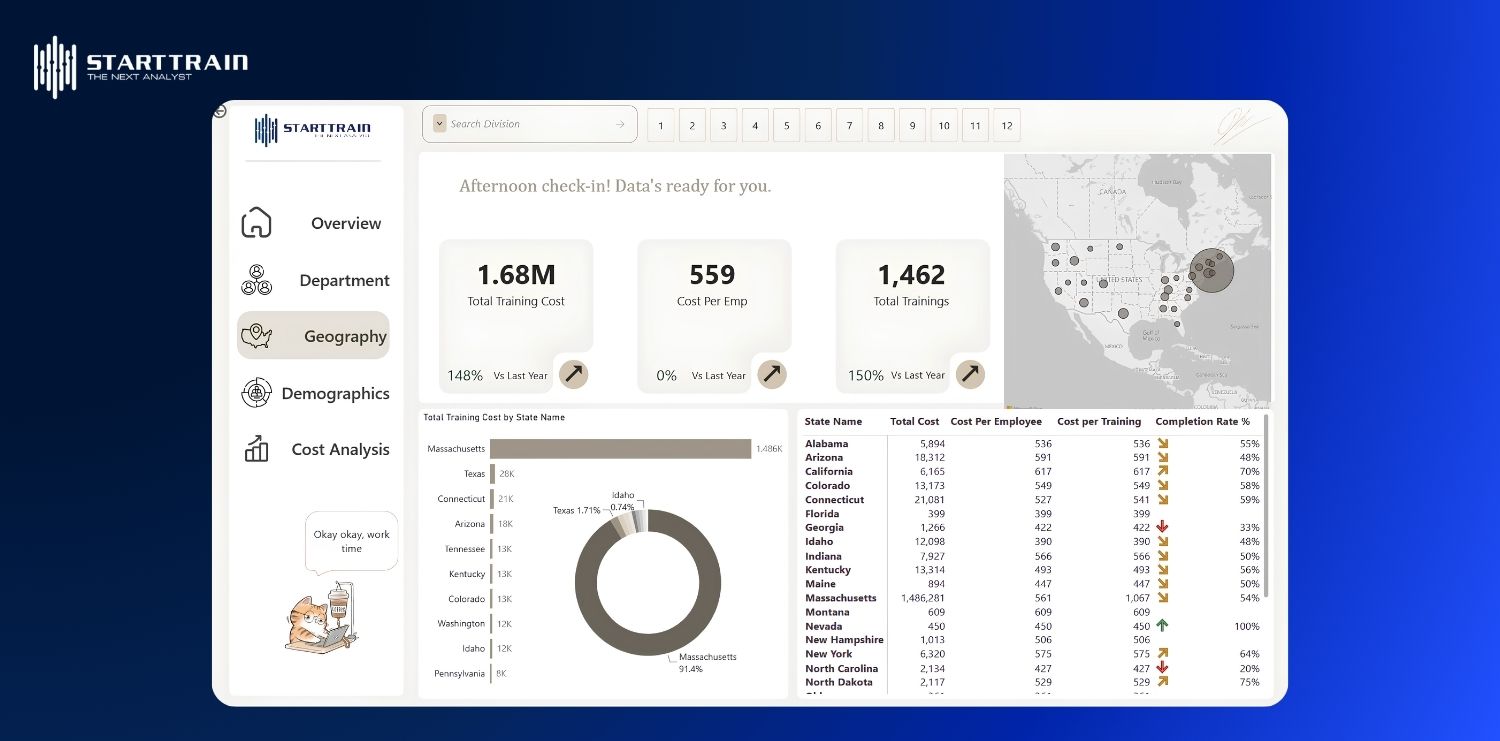Open the Search Division dropdown arrow
This screenshot has height=741, width=1500.
tap(439, 124)
